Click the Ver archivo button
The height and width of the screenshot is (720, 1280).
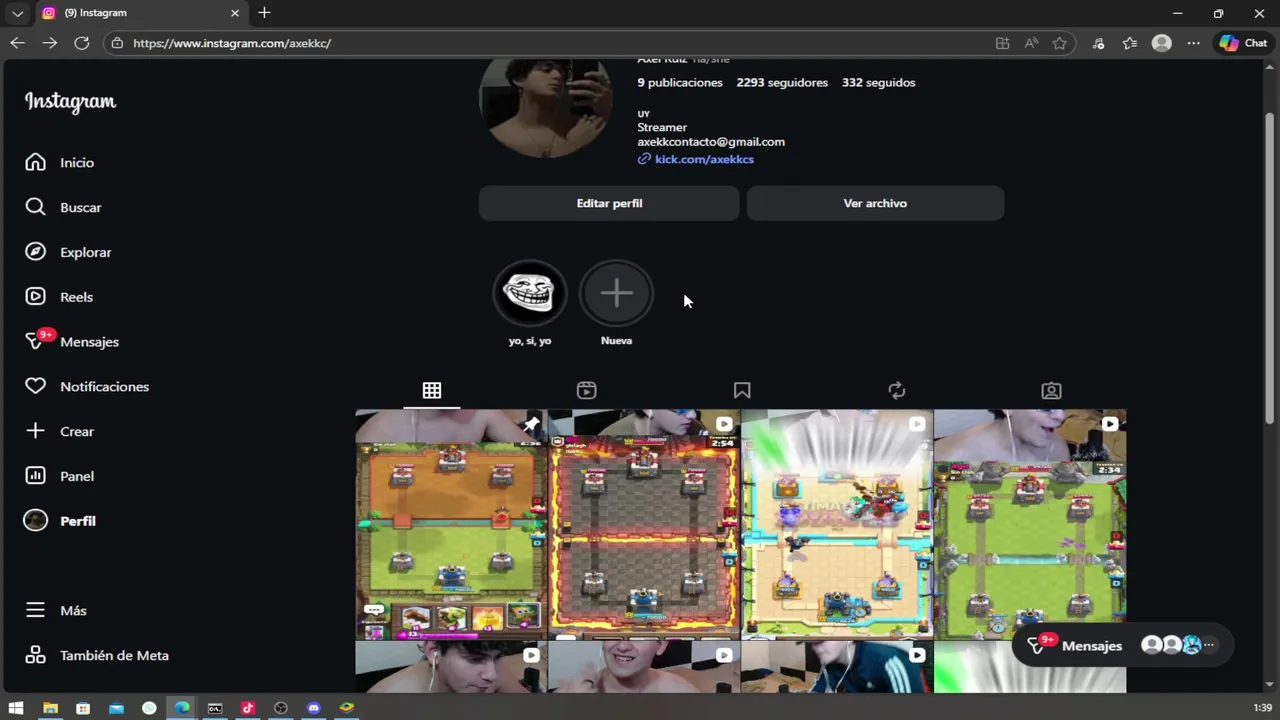875,203
